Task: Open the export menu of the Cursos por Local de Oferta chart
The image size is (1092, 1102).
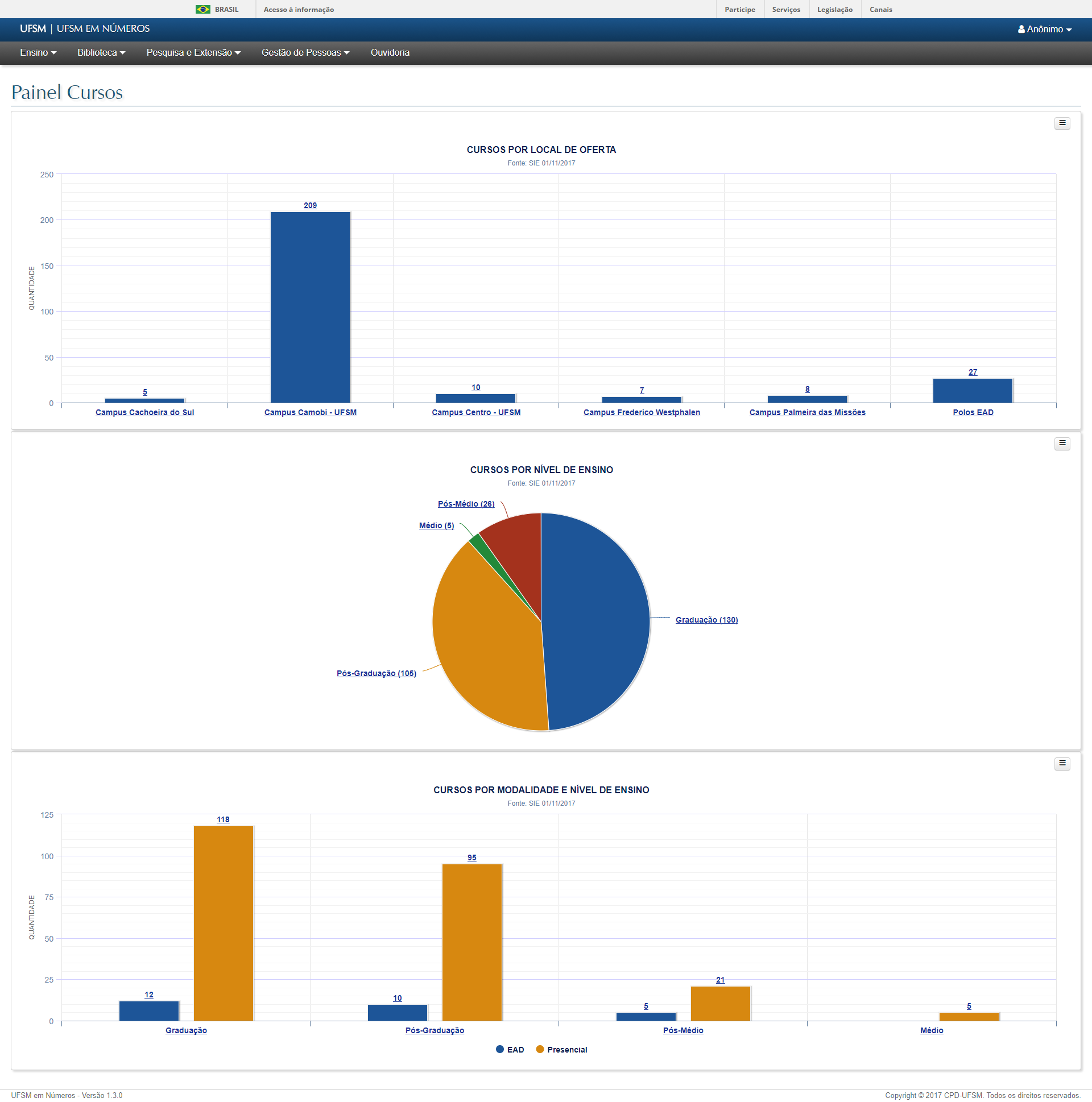Action: pos(1062,123)
